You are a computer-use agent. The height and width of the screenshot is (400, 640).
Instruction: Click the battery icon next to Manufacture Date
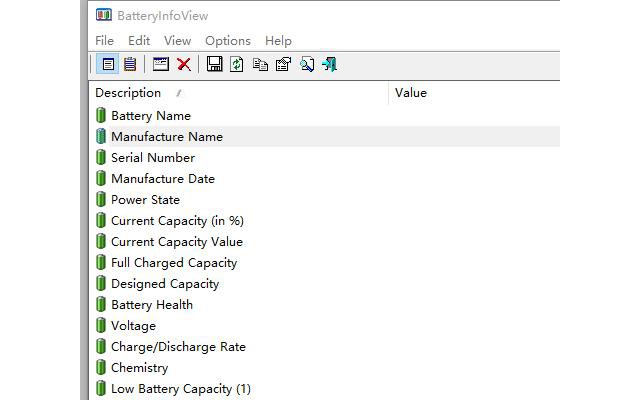coord(101,178)
